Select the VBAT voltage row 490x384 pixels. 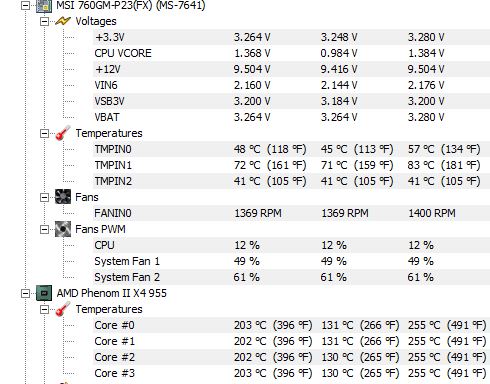[x=291, y=117]
